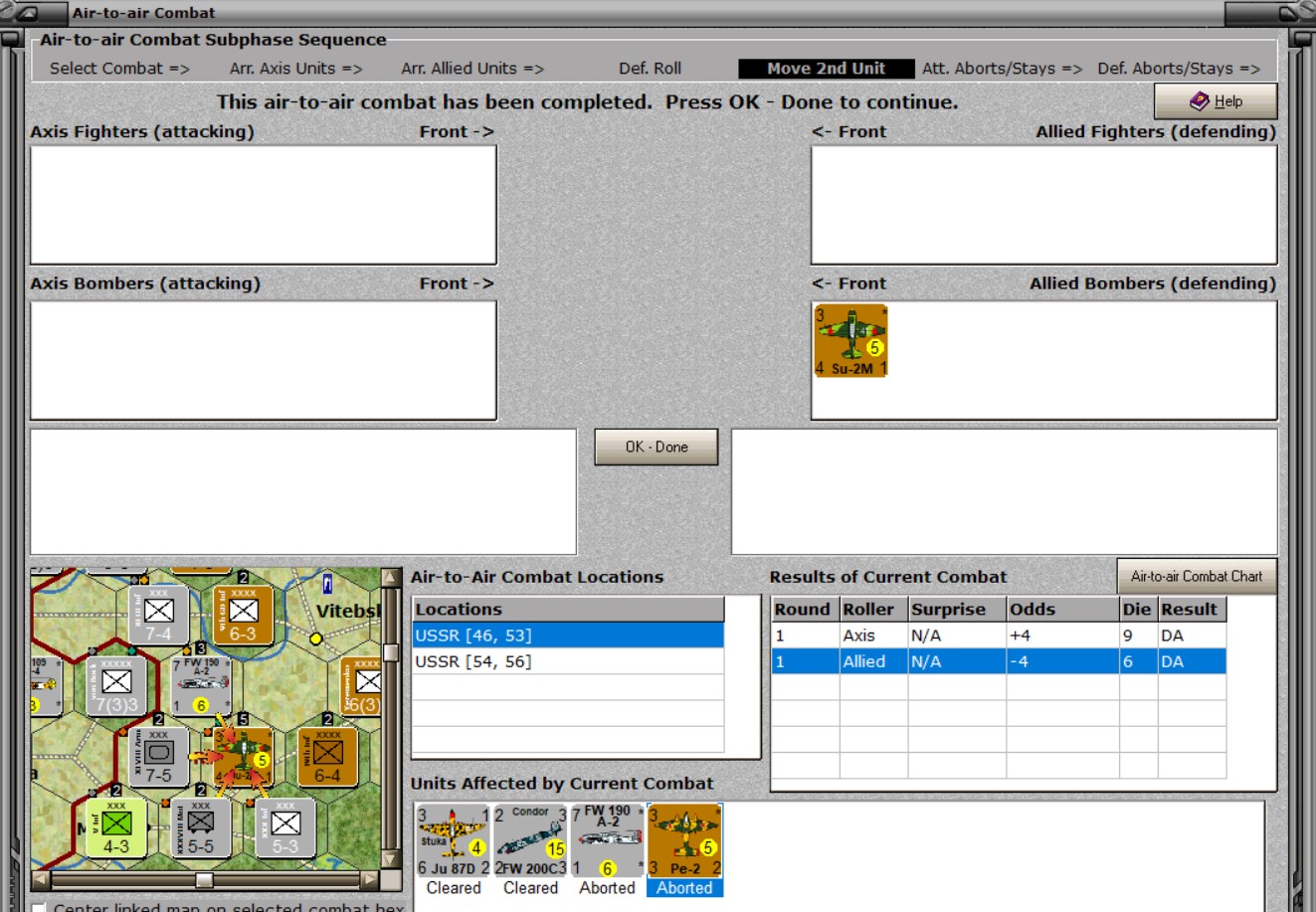
Task: Click the +4 odds cell
Action: click(1062, 636)
